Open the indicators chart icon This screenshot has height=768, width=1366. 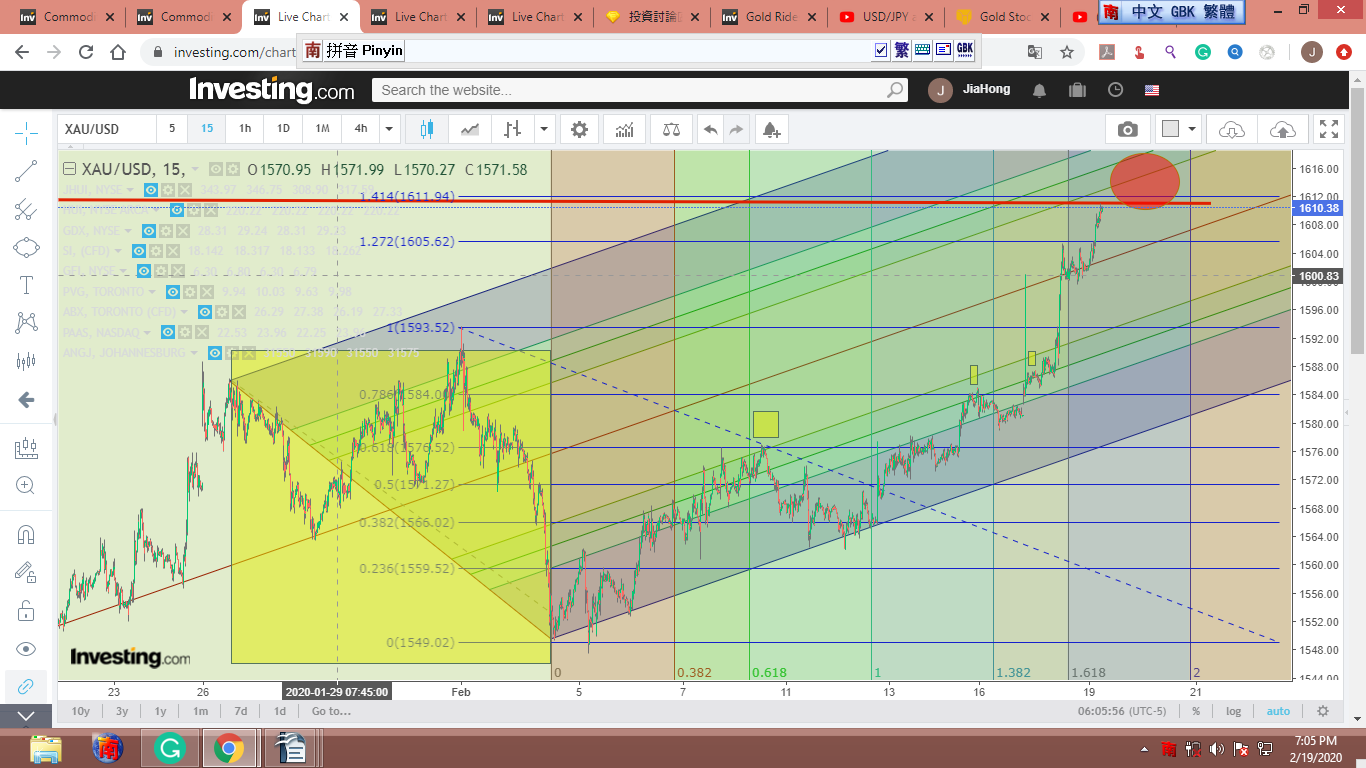[x=624, y=129]
